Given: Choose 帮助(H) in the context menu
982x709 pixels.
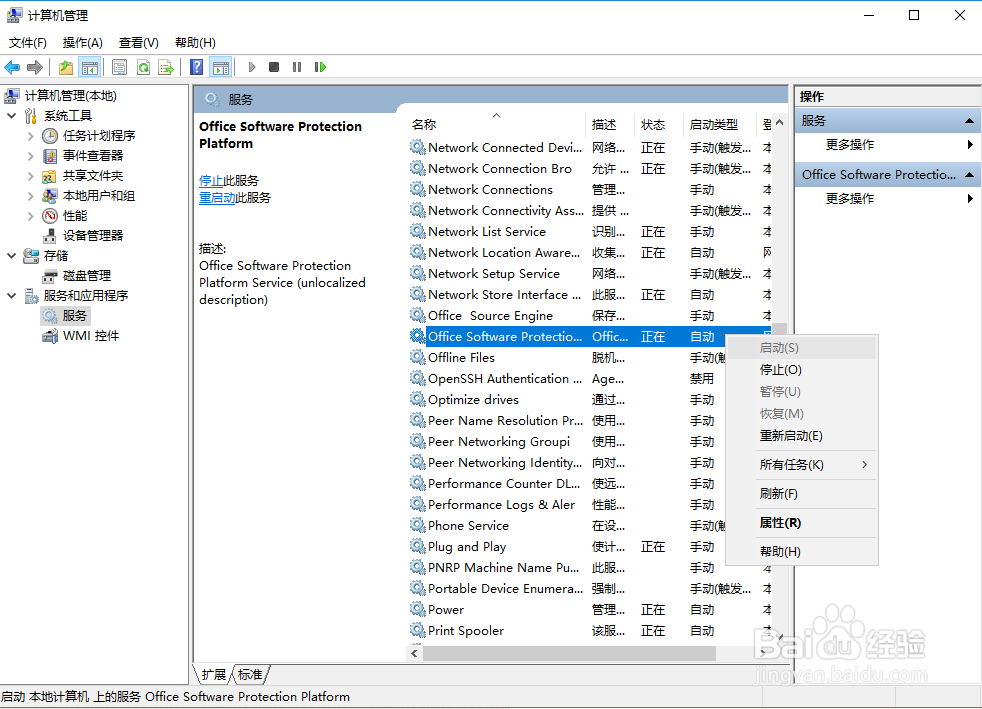Looking at the screenshot, I should [x=802, y=551].
